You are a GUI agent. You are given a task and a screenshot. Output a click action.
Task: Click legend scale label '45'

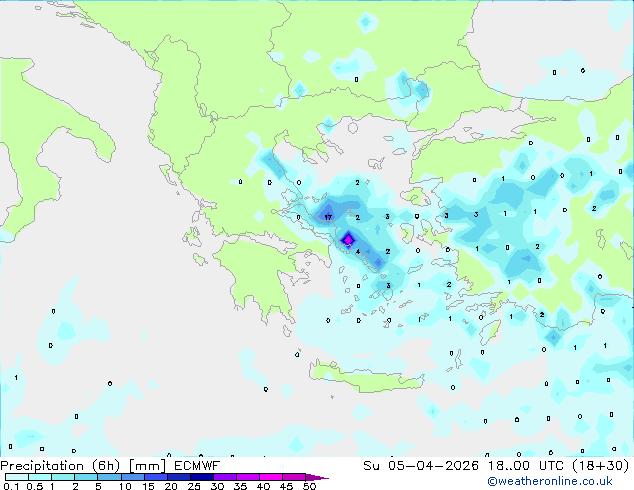(x=287, y=486)
